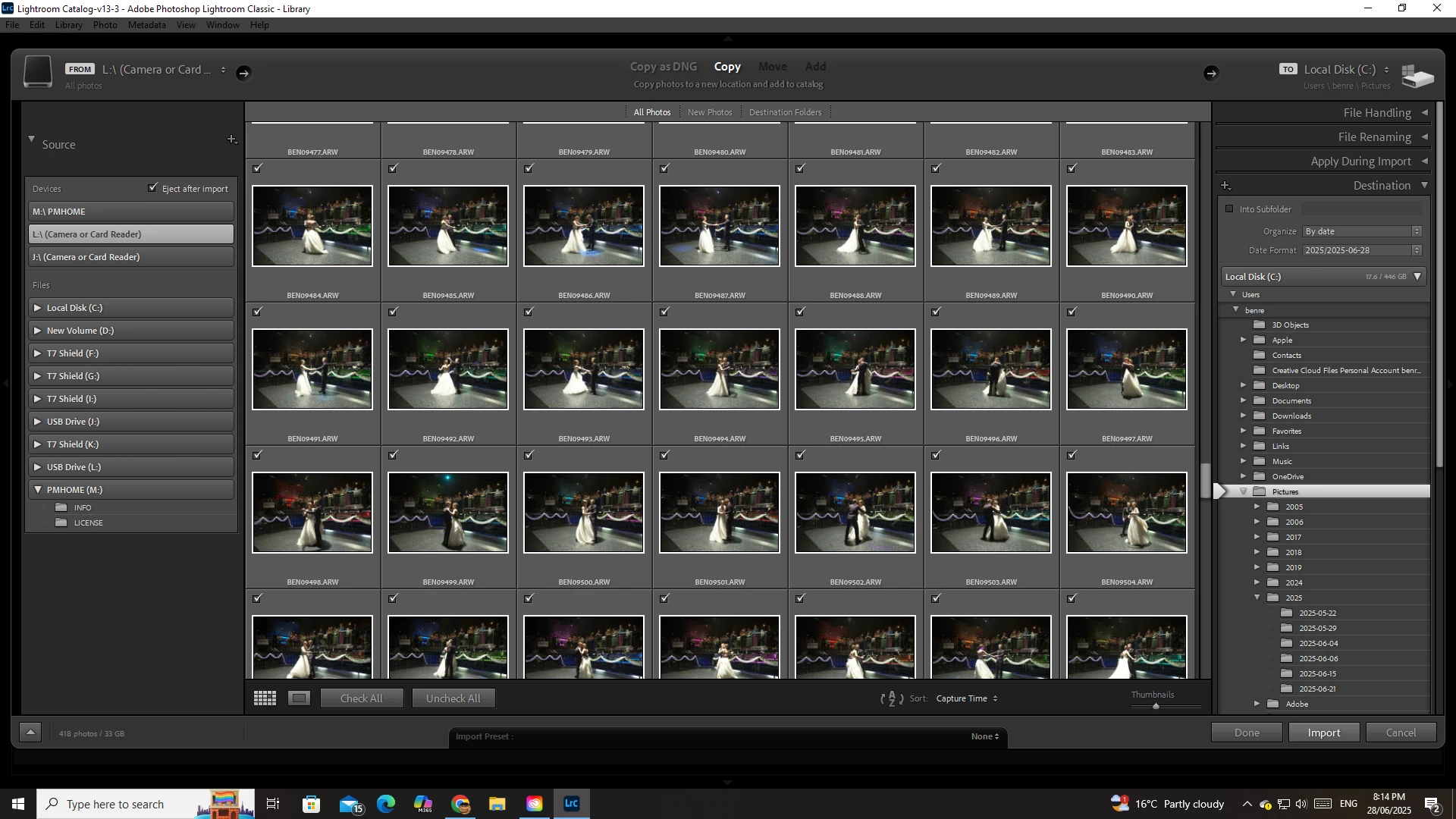Uncheck photo BEN09484.ARW checkbox
Screen dimensions: 1456x819
click(257, 168)
